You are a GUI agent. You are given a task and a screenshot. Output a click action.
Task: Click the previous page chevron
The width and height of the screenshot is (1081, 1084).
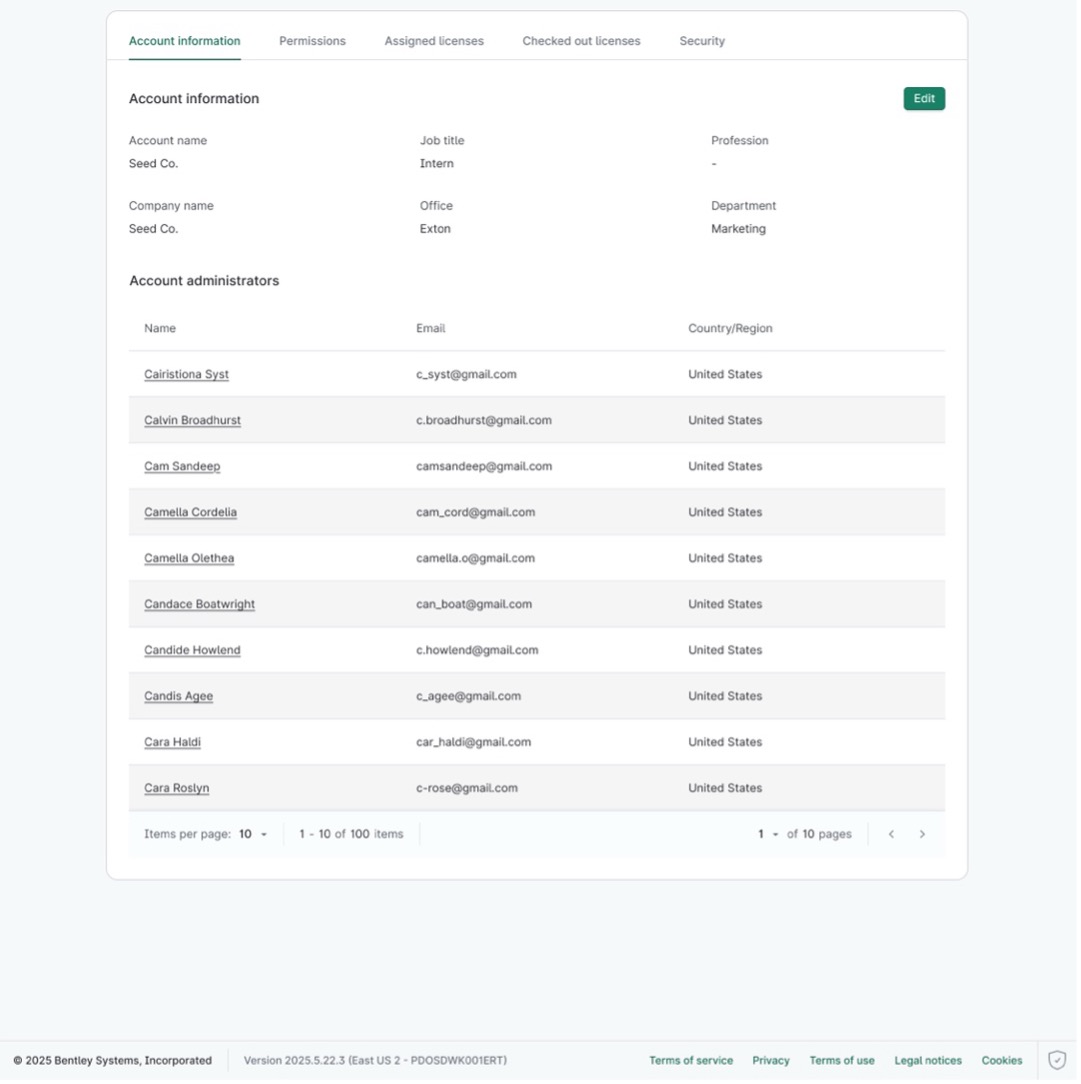click(892, 833)
